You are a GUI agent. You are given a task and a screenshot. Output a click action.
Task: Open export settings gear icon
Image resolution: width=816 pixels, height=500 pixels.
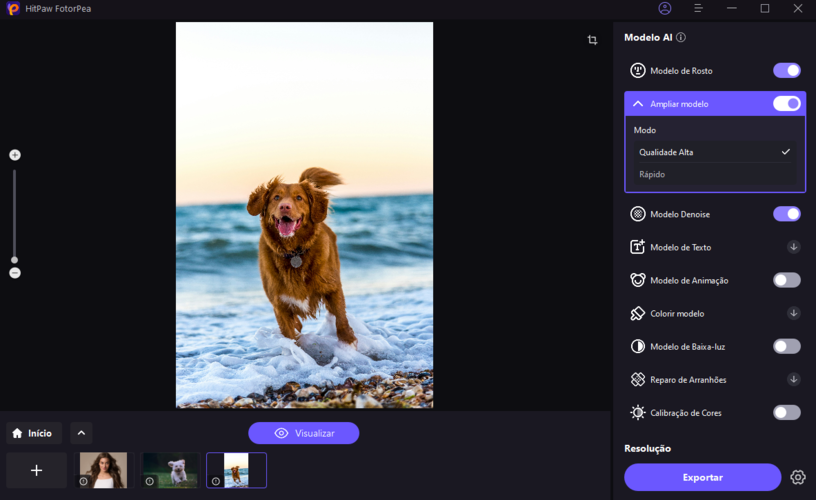coord(798,477)
